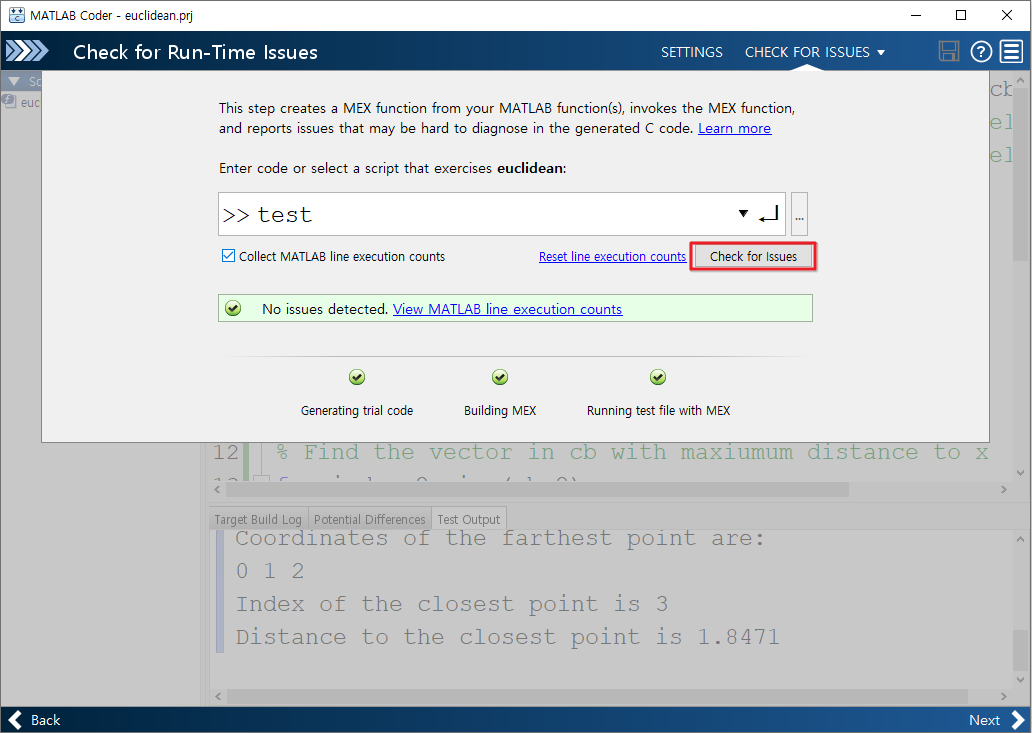The height and width of the screenshot is (733, 1032).
Task: Click the browse ellipsis button beside test field
Action: 799,214
